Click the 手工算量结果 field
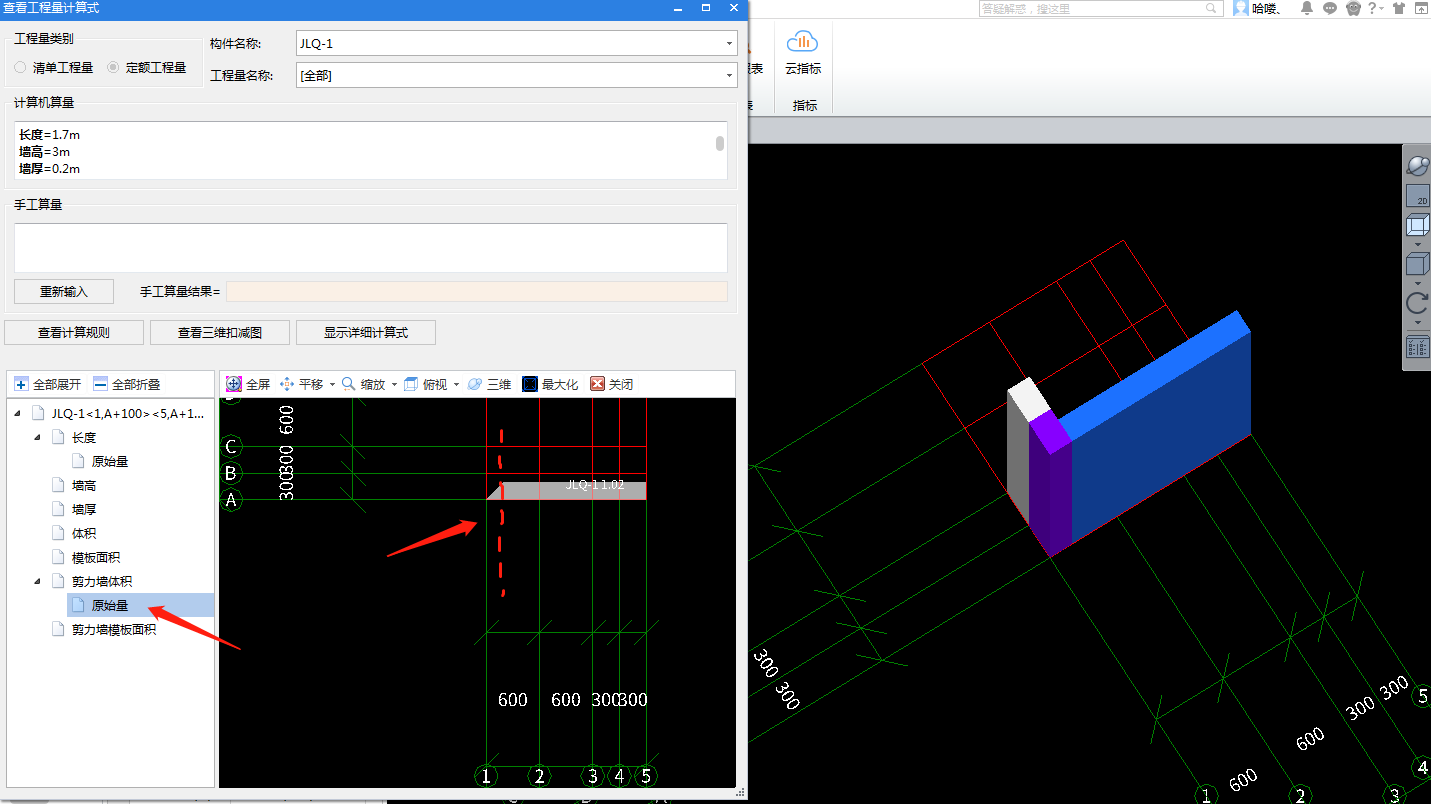 coord(477,291)
